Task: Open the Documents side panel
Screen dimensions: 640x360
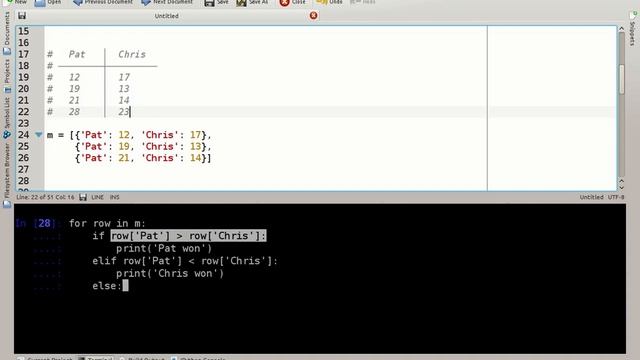Action: point(7,33)
